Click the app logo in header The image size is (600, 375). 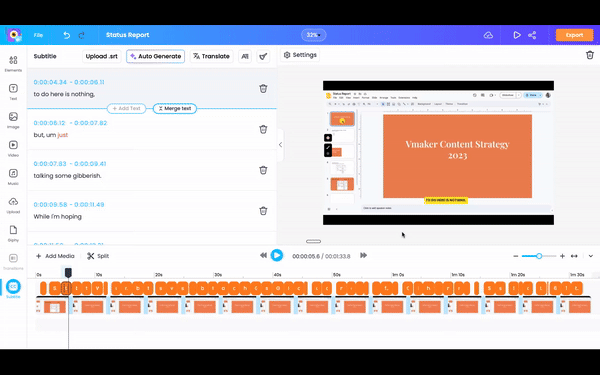coord(14,35)
